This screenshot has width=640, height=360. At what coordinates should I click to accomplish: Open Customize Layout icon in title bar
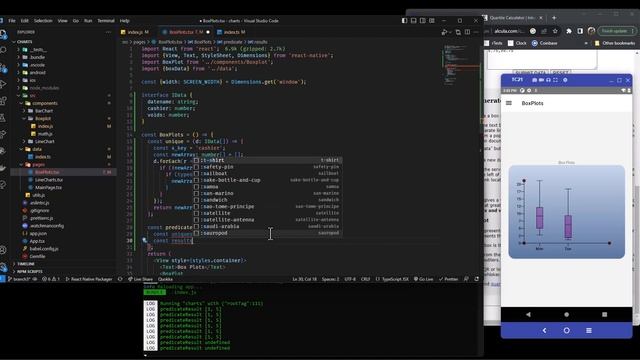coord(432,20)
